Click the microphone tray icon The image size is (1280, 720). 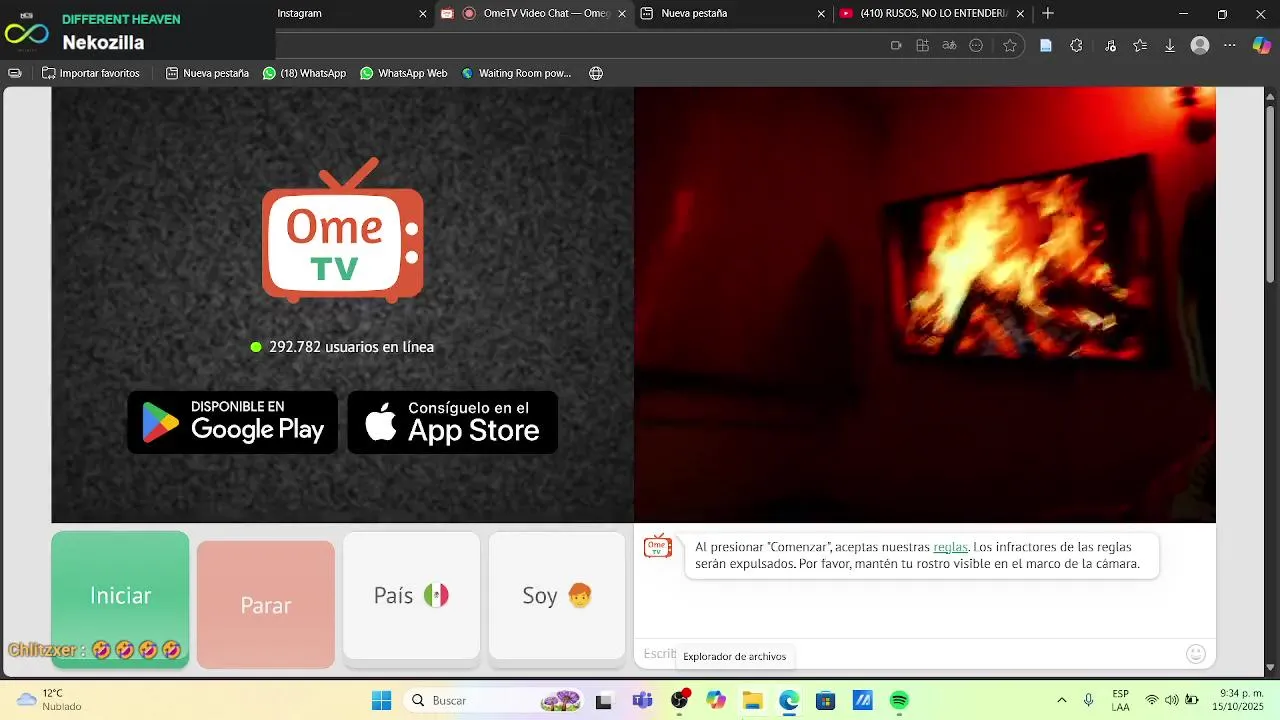1089,700
